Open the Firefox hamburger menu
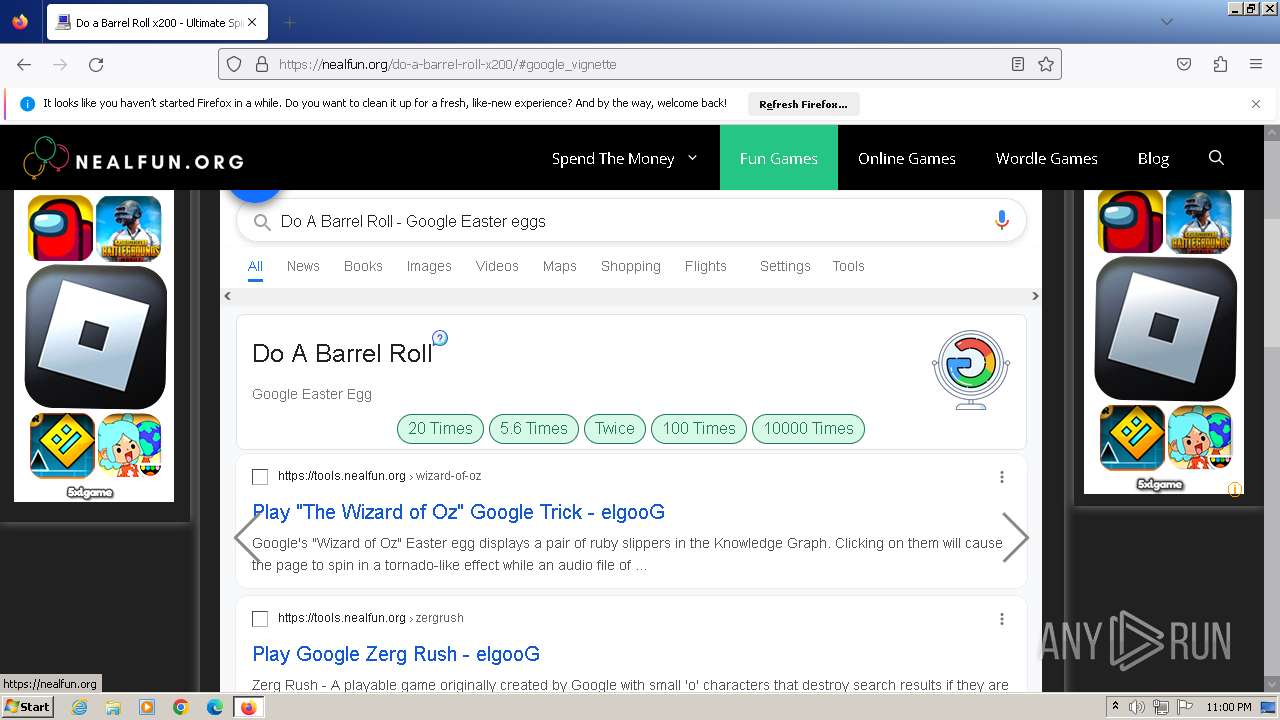The image size is (1280, 720). point(1256,64)
